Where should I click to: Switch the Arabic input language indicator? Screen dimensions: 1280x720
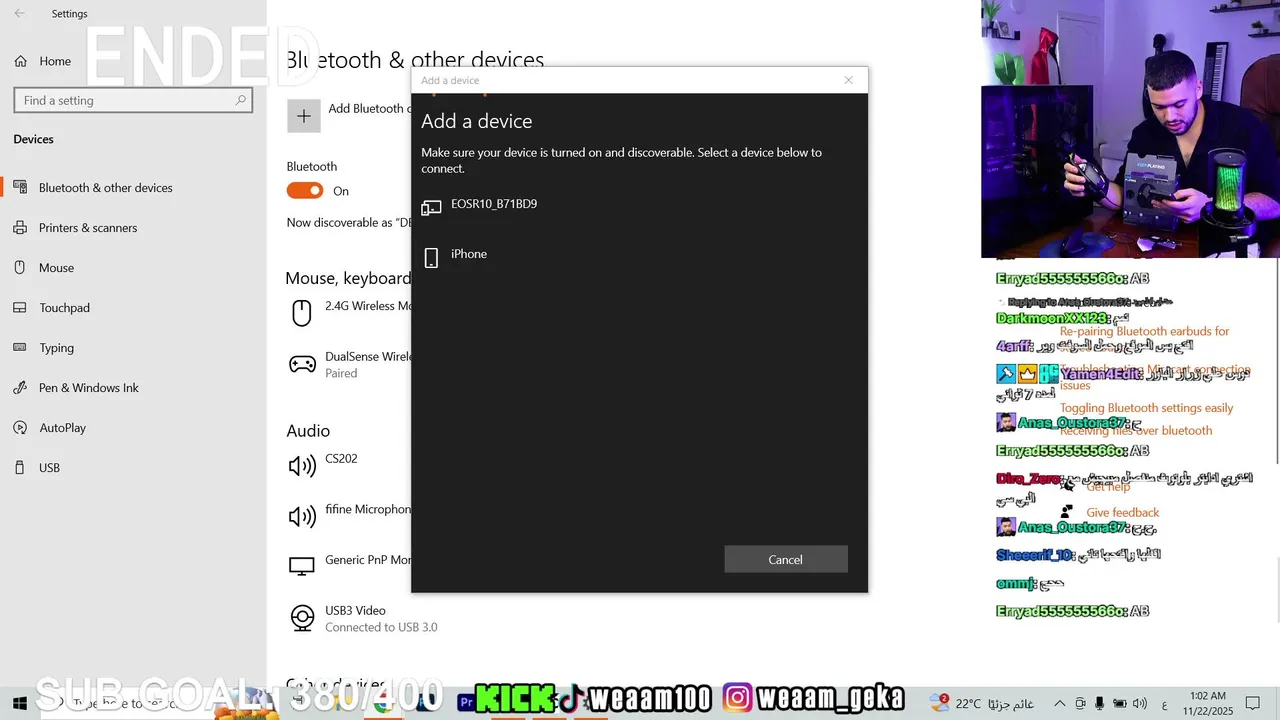pyautogui.click(x=1164, y=704)
